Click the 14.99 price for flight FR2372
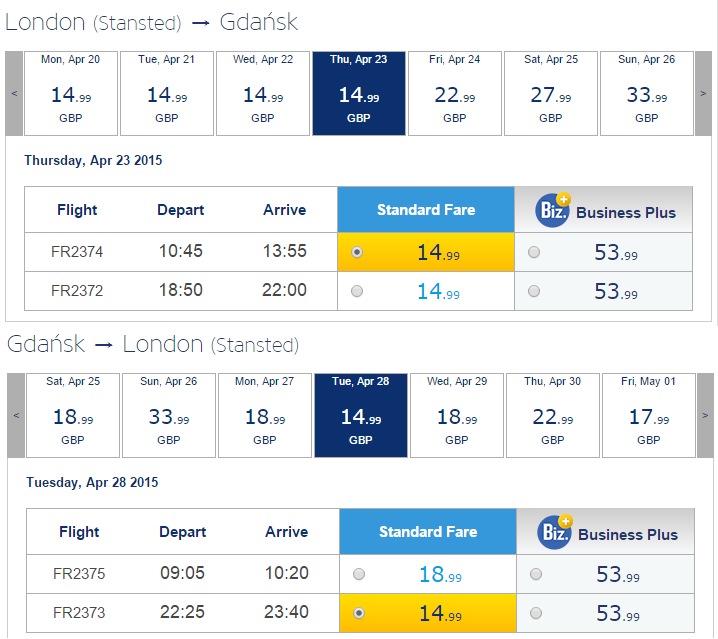718x639 pixels. click(x=438, y=292)
